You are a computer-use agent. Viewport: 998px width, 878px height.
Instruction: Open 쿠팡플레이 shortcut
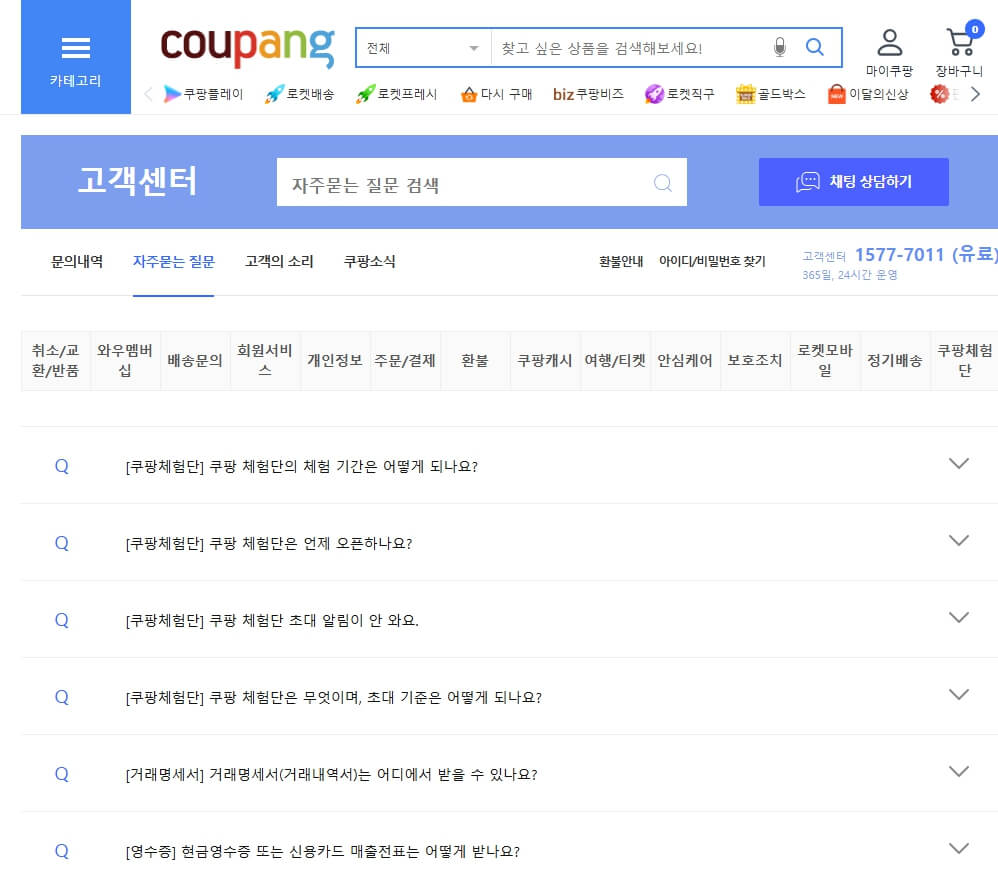click(x=203, y=94)
